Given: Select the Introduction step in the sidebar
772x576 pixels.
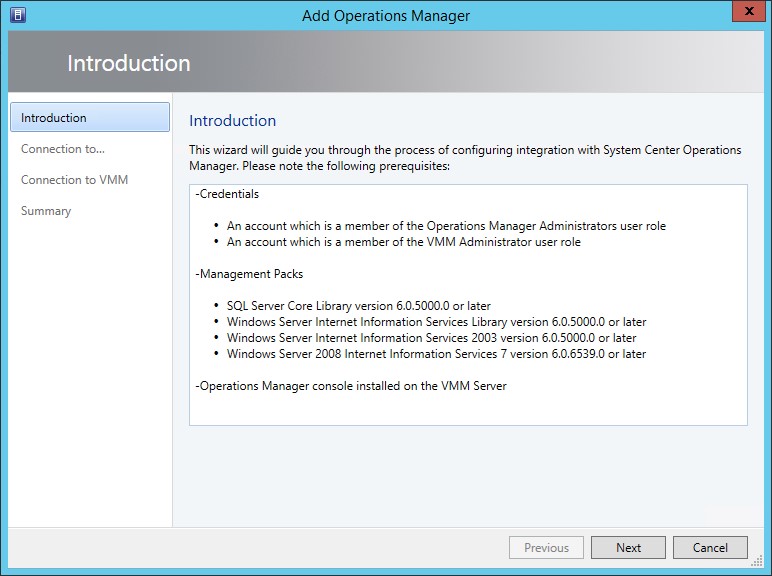Looking at the screenshot, I should point(90,117).
